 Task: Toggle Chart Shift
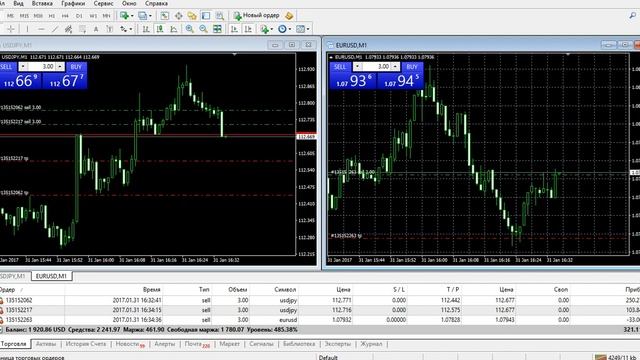pos(248,29)
